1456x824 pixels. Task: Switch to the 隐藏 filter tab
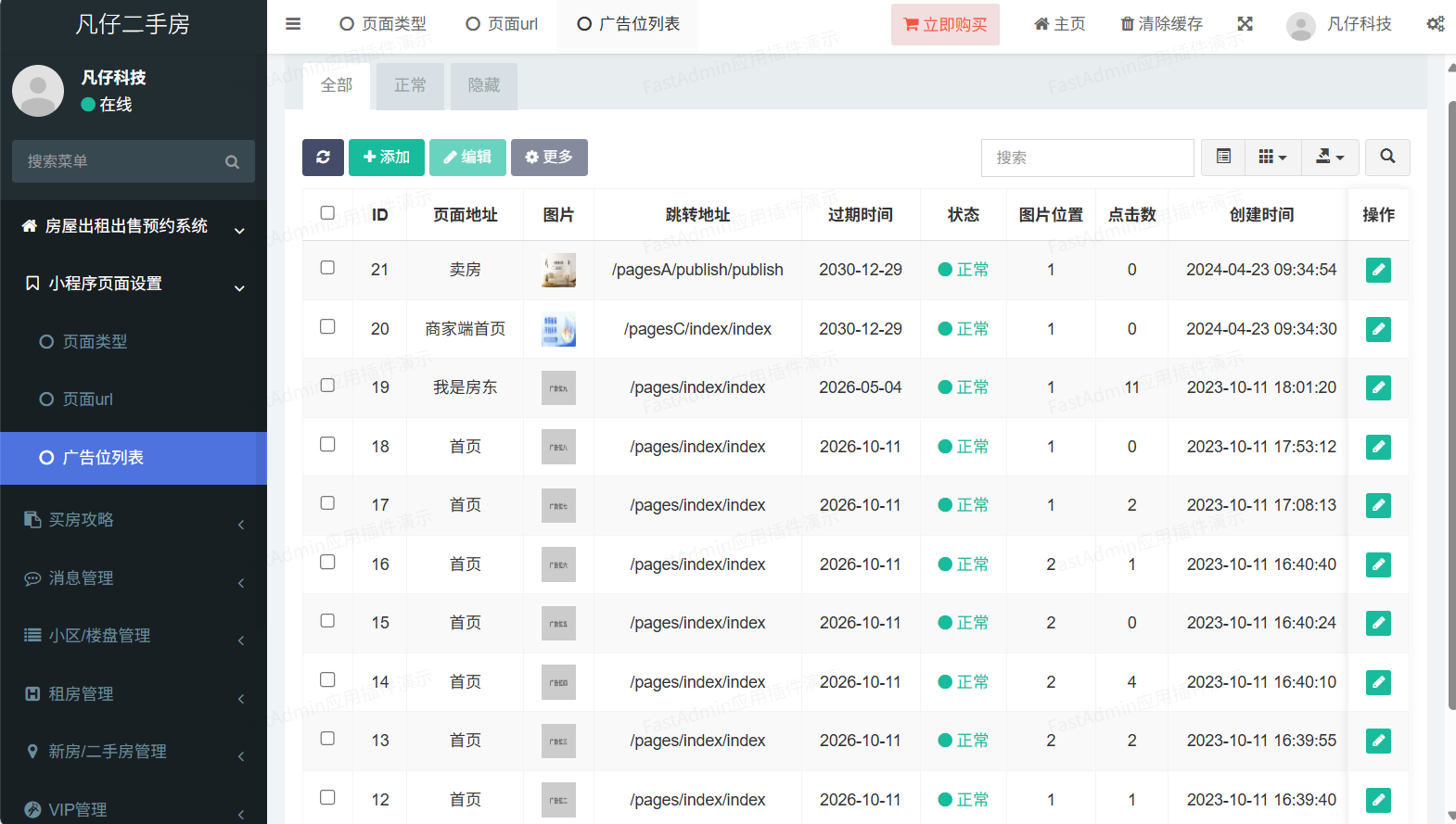click(483, 85)
